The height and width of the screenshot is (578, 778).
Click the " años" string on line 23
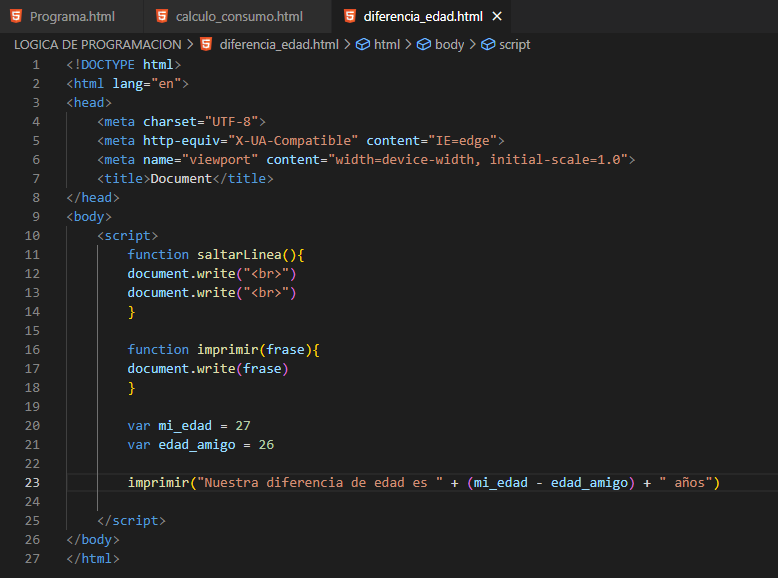coord(686,483)
